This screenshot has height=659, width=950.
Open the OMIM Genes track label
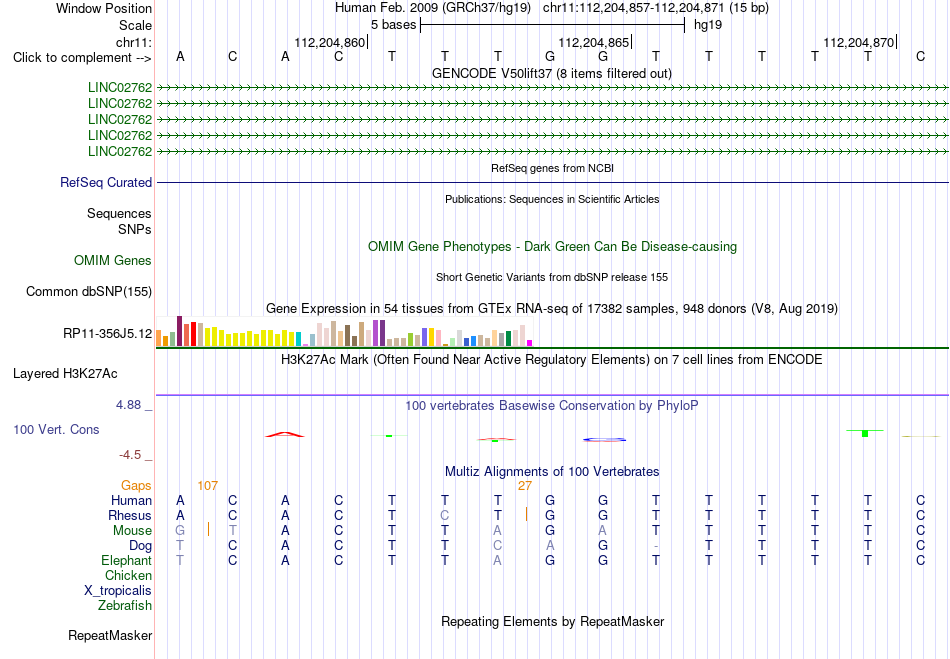pyautogui.click(x=113, y=260)
